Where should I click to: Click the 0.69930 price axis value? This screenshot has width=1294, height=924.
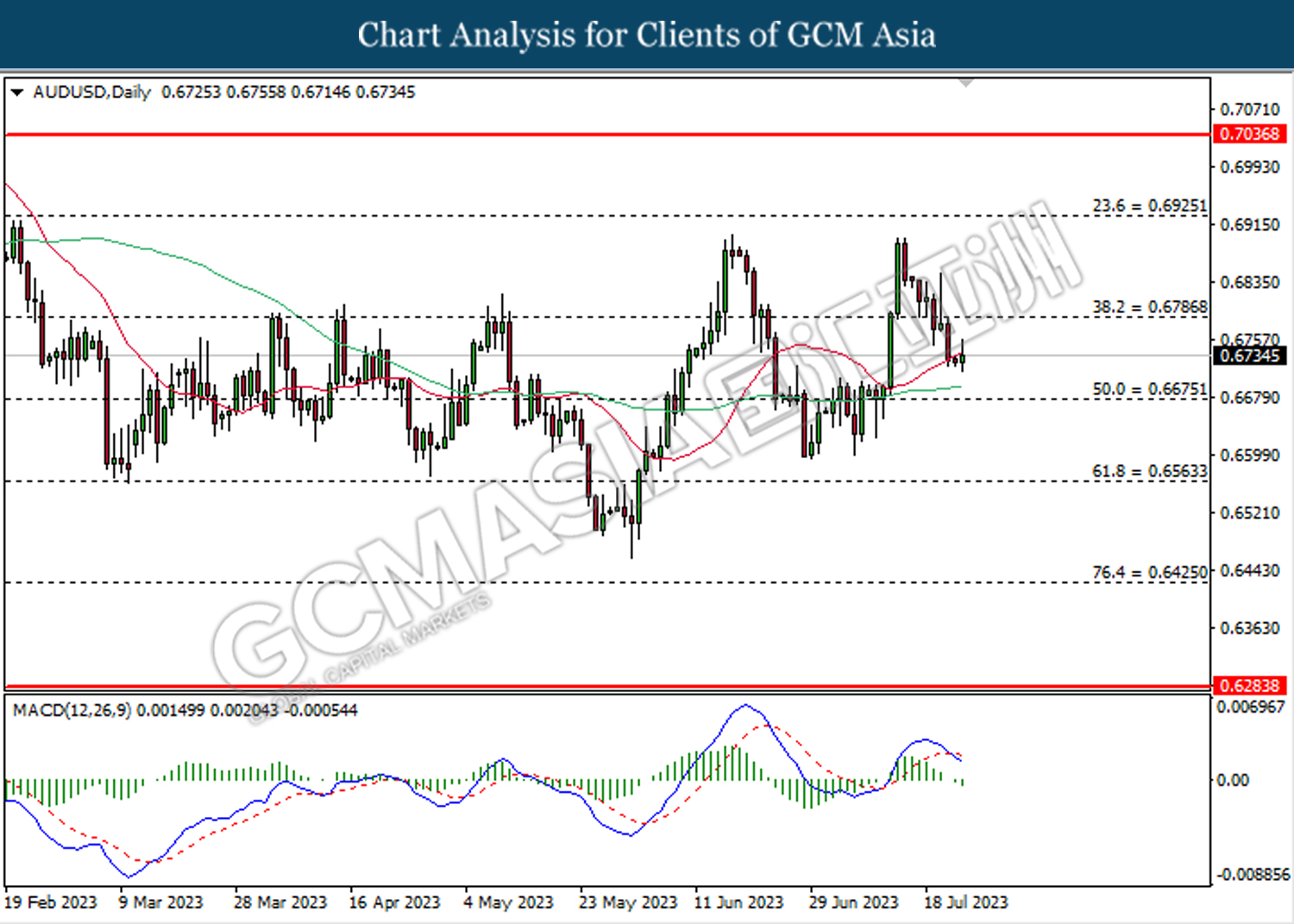point(1250,167)
